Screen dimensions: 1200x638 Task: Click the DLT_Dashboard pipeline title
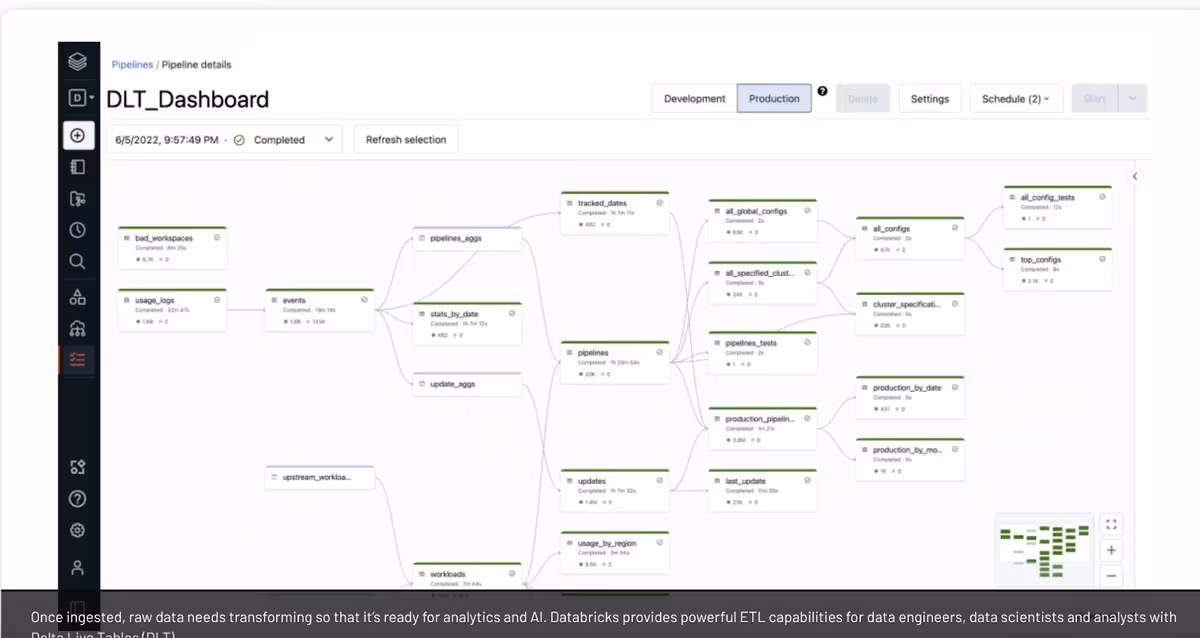point(188,99)
